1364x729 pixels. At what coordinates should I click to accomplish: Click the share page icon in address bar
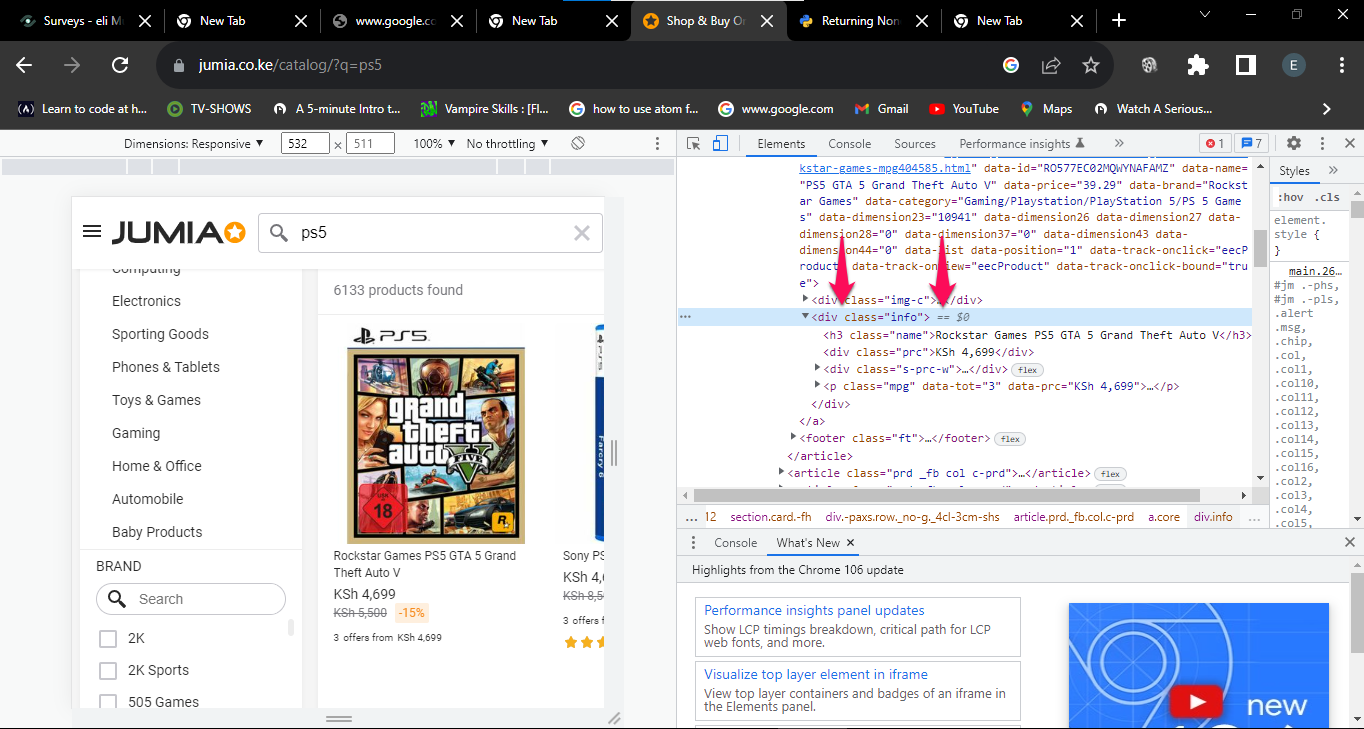click(1051, 65)
